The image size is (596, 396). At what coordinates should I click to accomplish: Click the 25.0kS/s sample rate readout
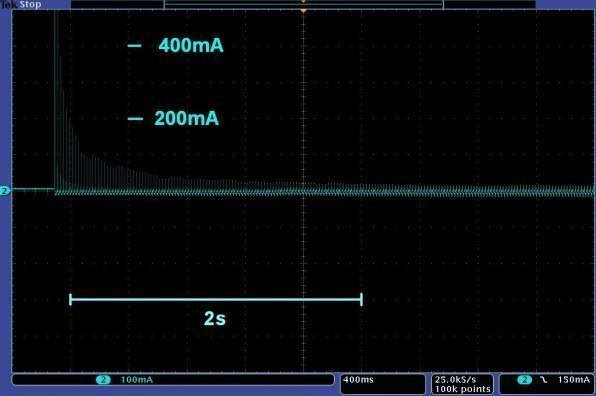[x=455, y=379]
